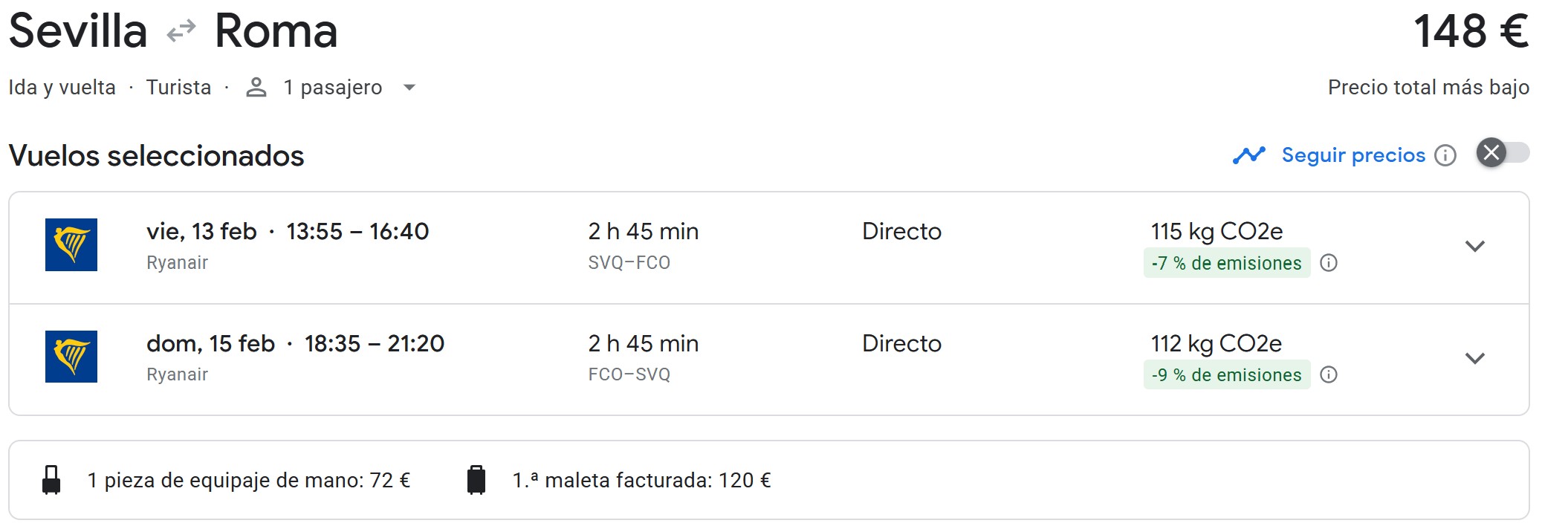Screen dimensions: 1568x526
Task: Click the 1.ª maleta facturada price text
Action: click(x=641, y=481)
